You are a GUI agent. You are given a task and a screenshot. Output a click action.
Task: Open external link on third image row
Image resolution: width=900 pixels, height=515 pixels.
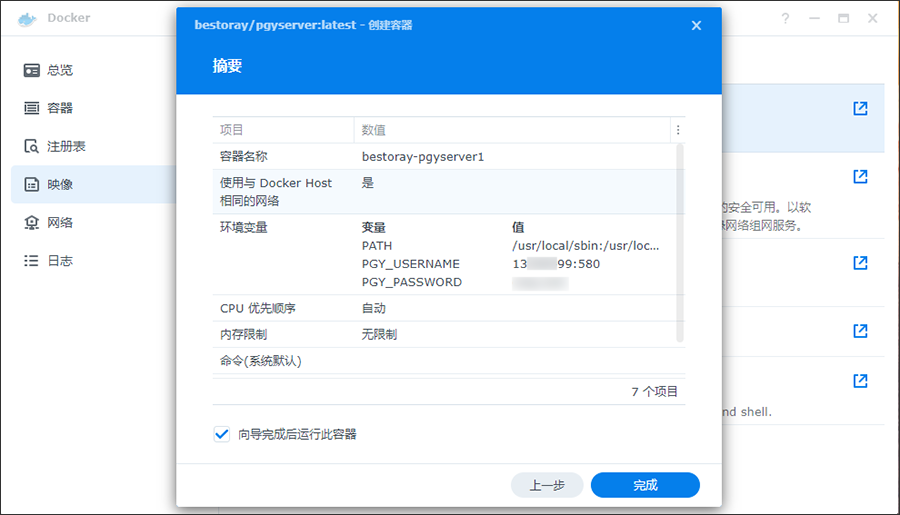click(x=860, y=263)
